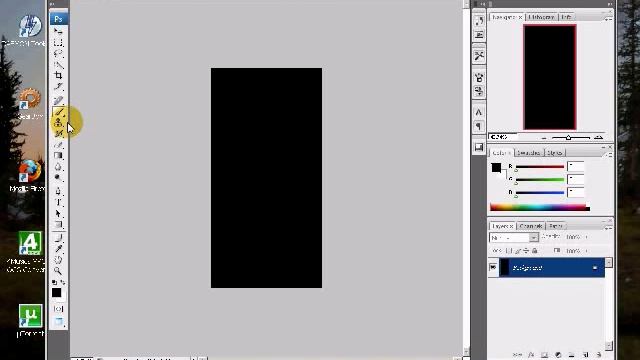This screenshot has width=640, height=360.
Task: Create a new layer in Layers panel
Action: (585, 355)
